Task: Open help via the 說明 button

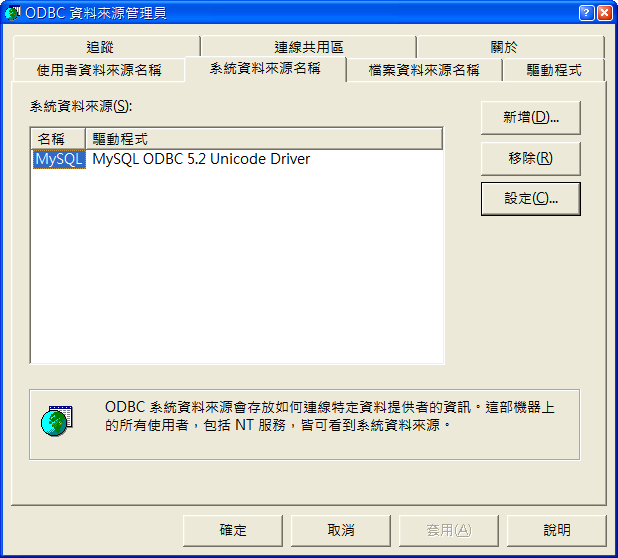Action: [x=557, y=530]
